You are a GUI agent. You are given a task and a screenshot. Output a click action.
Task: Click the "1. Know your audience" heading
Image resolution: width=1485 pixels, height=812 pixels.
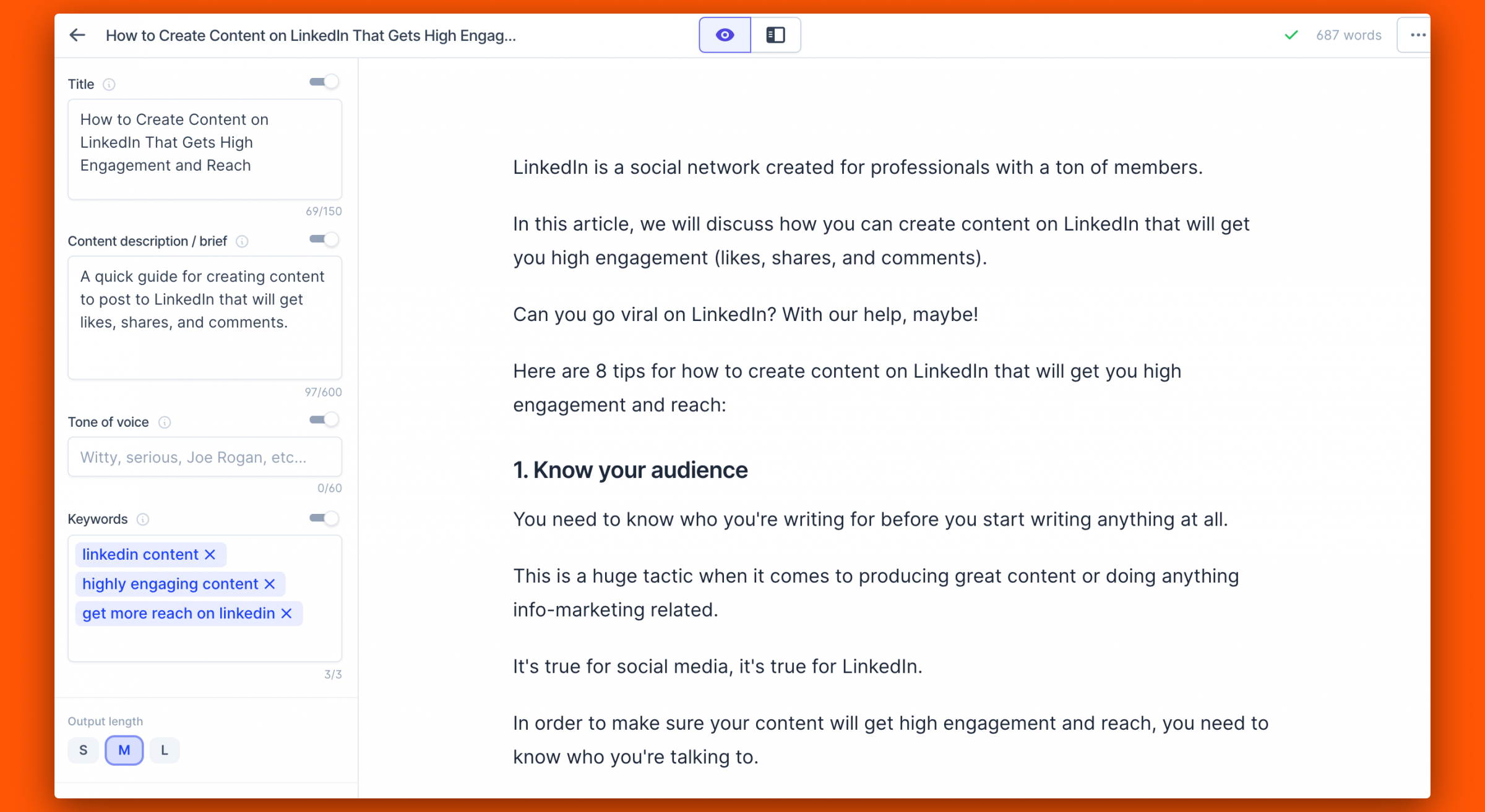point(631,470)
